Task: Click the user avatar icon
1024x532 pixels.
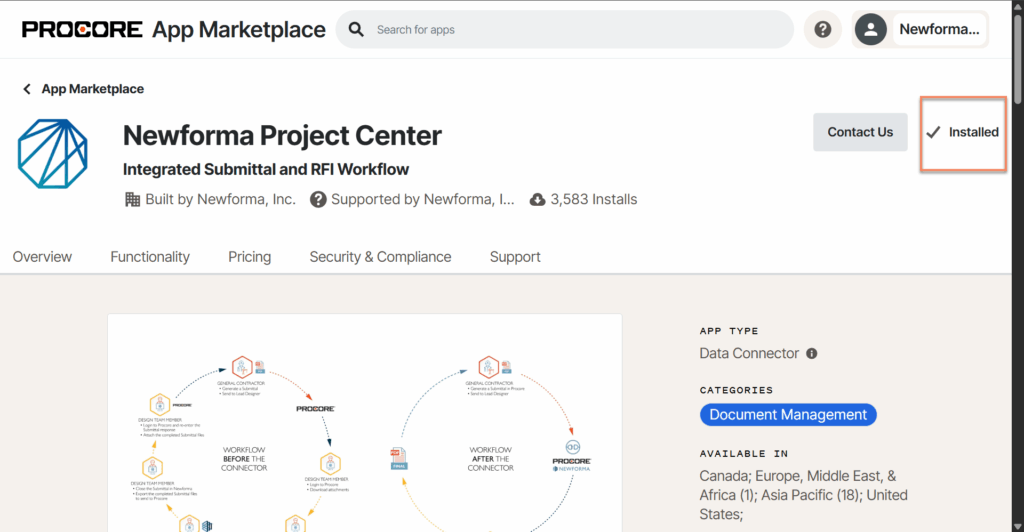Action: click(871, 30)
